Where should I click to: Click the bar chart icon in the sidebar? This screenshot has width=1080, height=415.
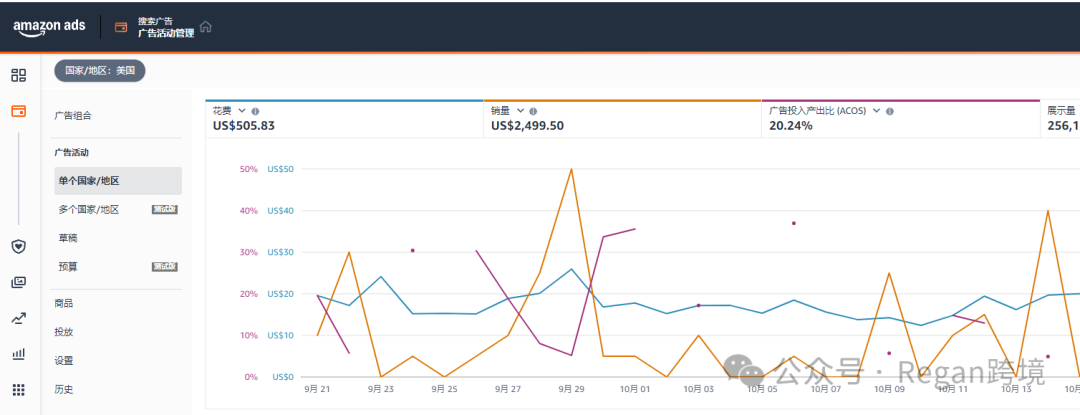[18, 354]
